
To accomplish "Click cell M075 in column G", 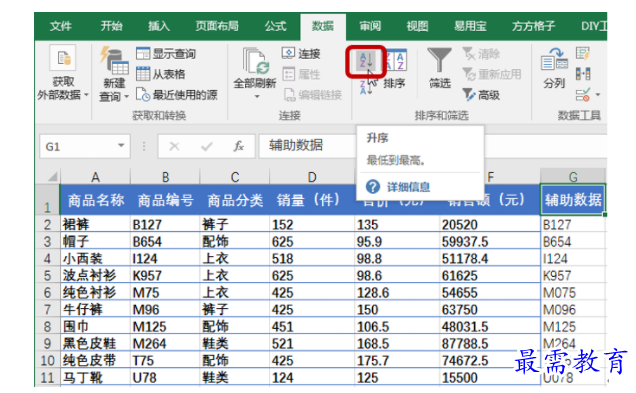I will pos(573,292).
